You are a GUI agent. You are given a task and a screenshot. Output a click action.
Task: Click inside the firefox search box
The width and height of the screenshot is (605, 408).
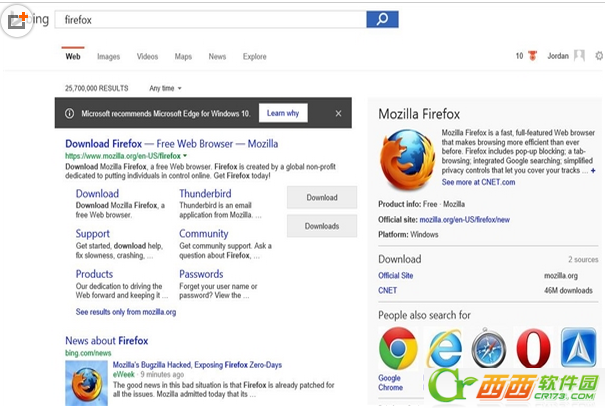click(x=211, y=19)
